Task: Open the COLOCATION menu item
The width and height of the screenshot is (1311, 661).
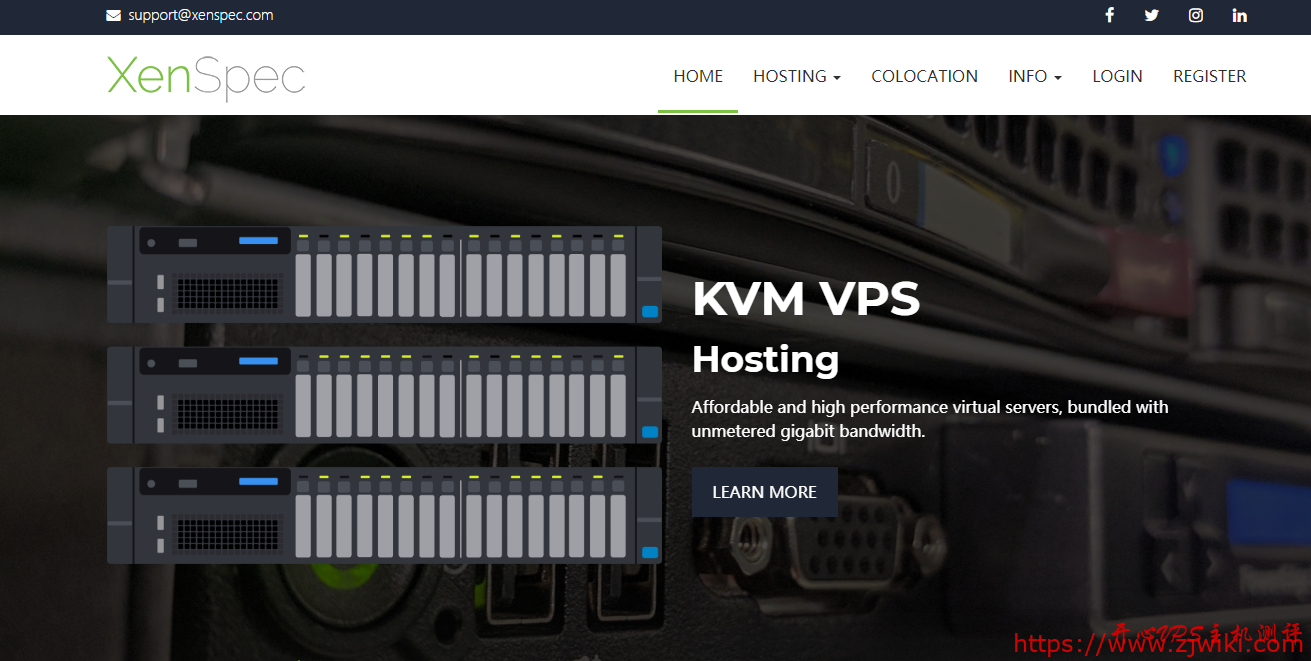Action: pos(924,76)
